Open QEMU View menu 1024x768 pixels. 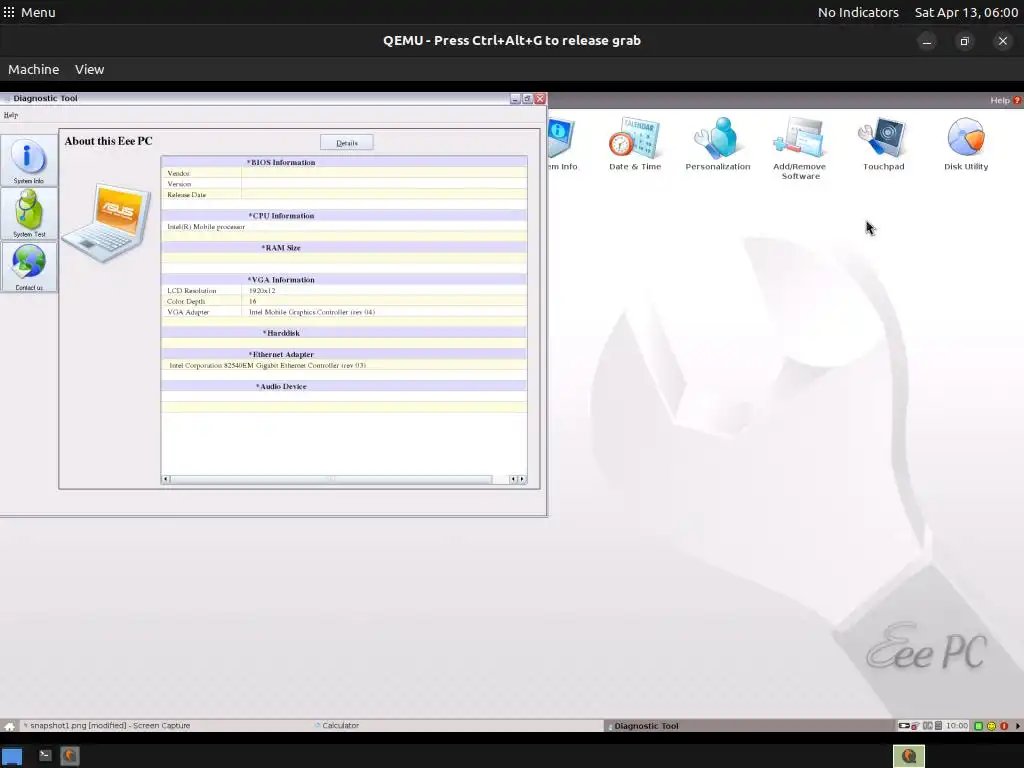[89, 69]
